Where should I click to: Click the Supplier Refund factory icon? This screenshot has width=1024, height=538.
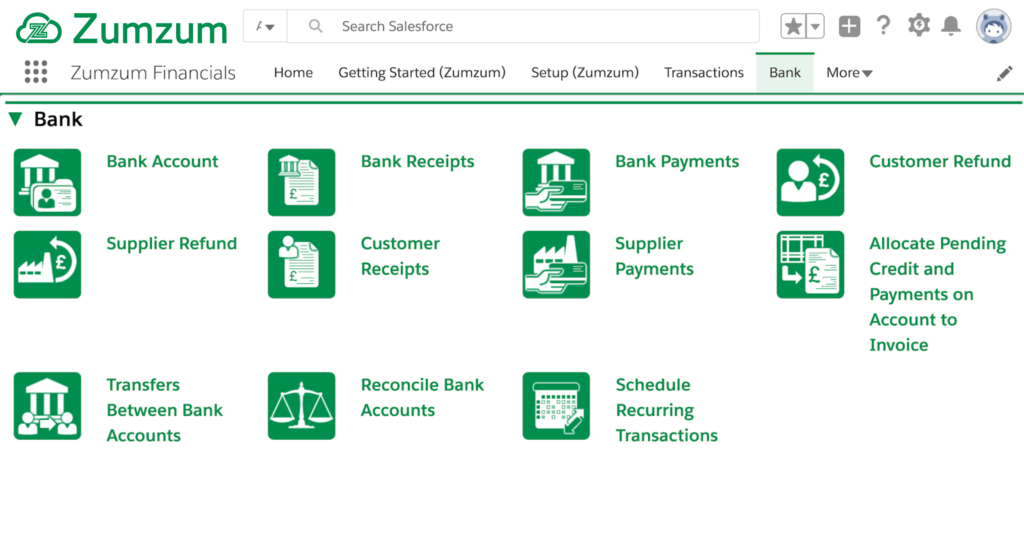click(48, 264)
